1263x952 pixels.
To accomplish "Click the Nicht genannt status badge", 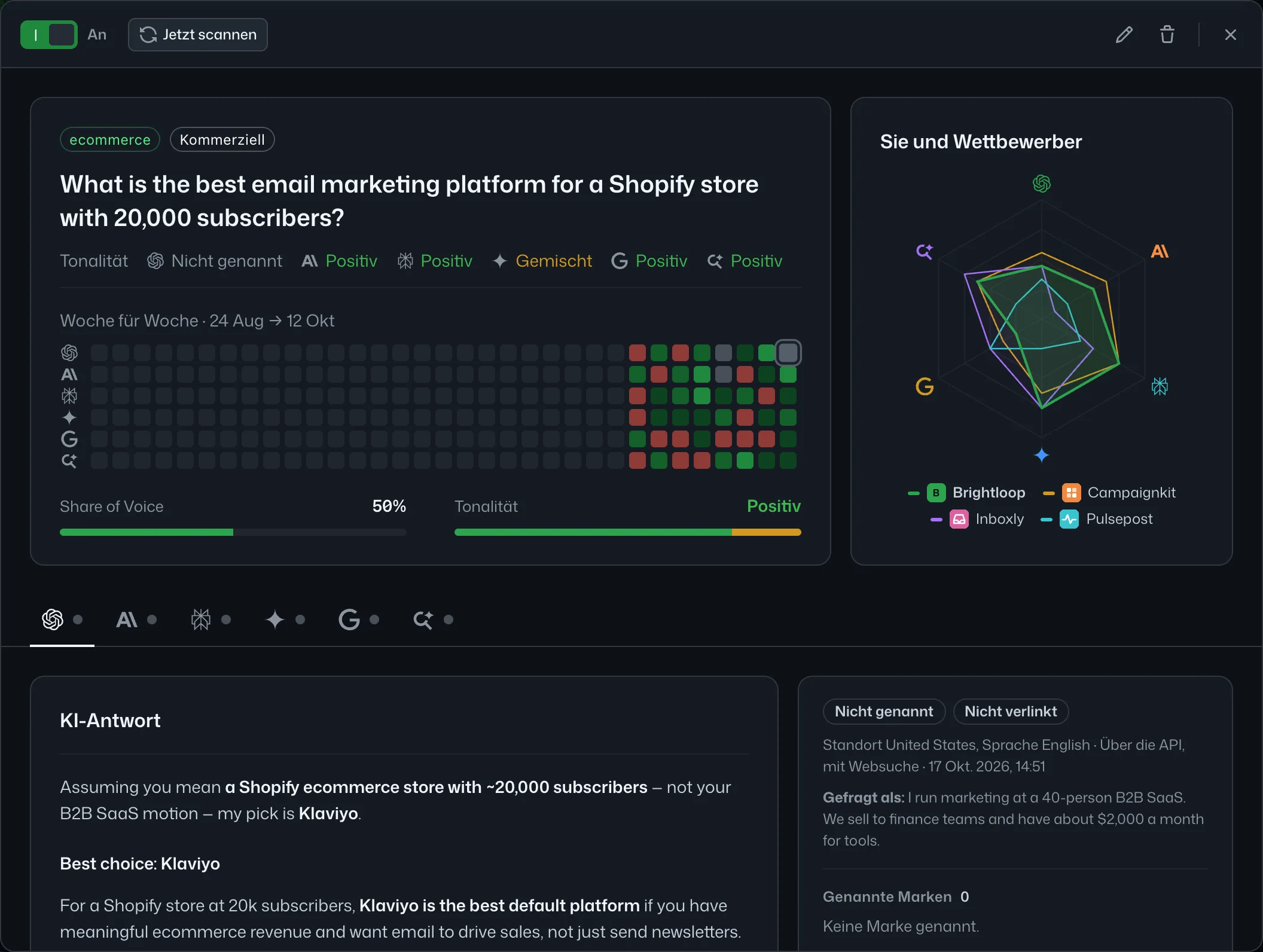I will tap(884, 712).
